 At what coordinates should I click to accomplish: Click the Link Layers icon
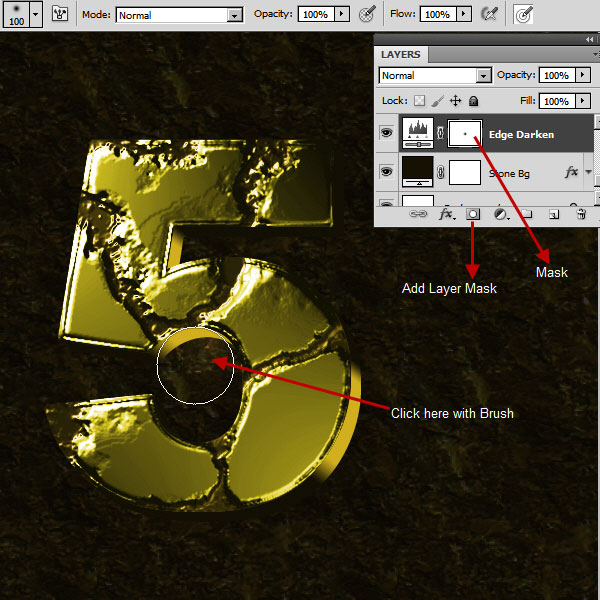tap(419, 214)
